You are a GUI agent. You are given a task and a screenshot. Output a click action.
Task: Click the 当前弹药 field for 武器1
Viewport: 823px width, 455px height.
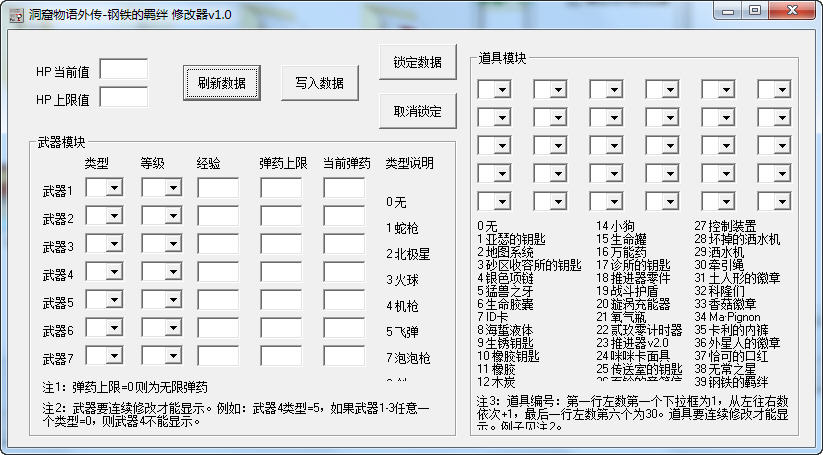point(344,187)
